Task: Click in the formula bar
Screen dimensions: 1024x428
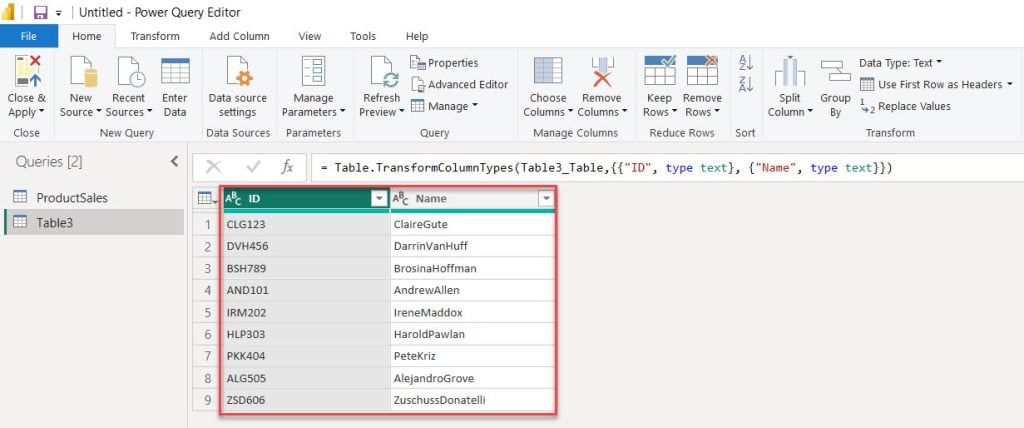Action: pyautogui.click(x=666, y=168)
